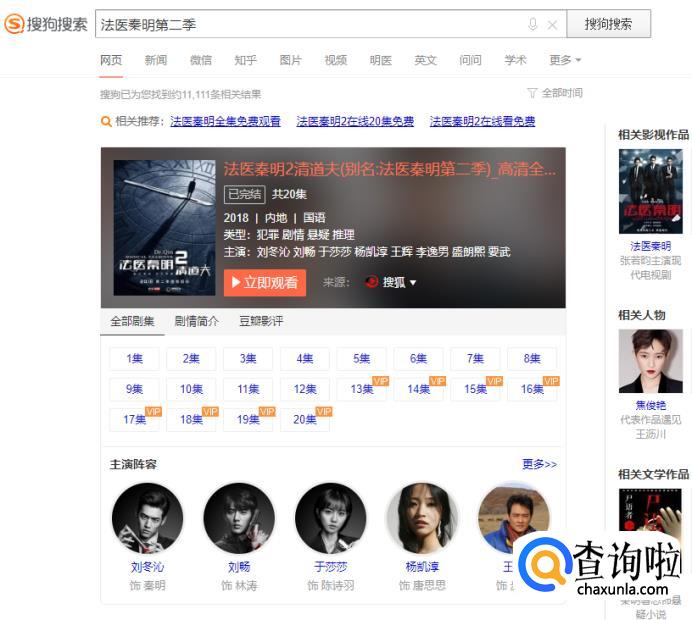The image size is (692, 620).
Task: Open VIP episode 13集
Action: 361,389
